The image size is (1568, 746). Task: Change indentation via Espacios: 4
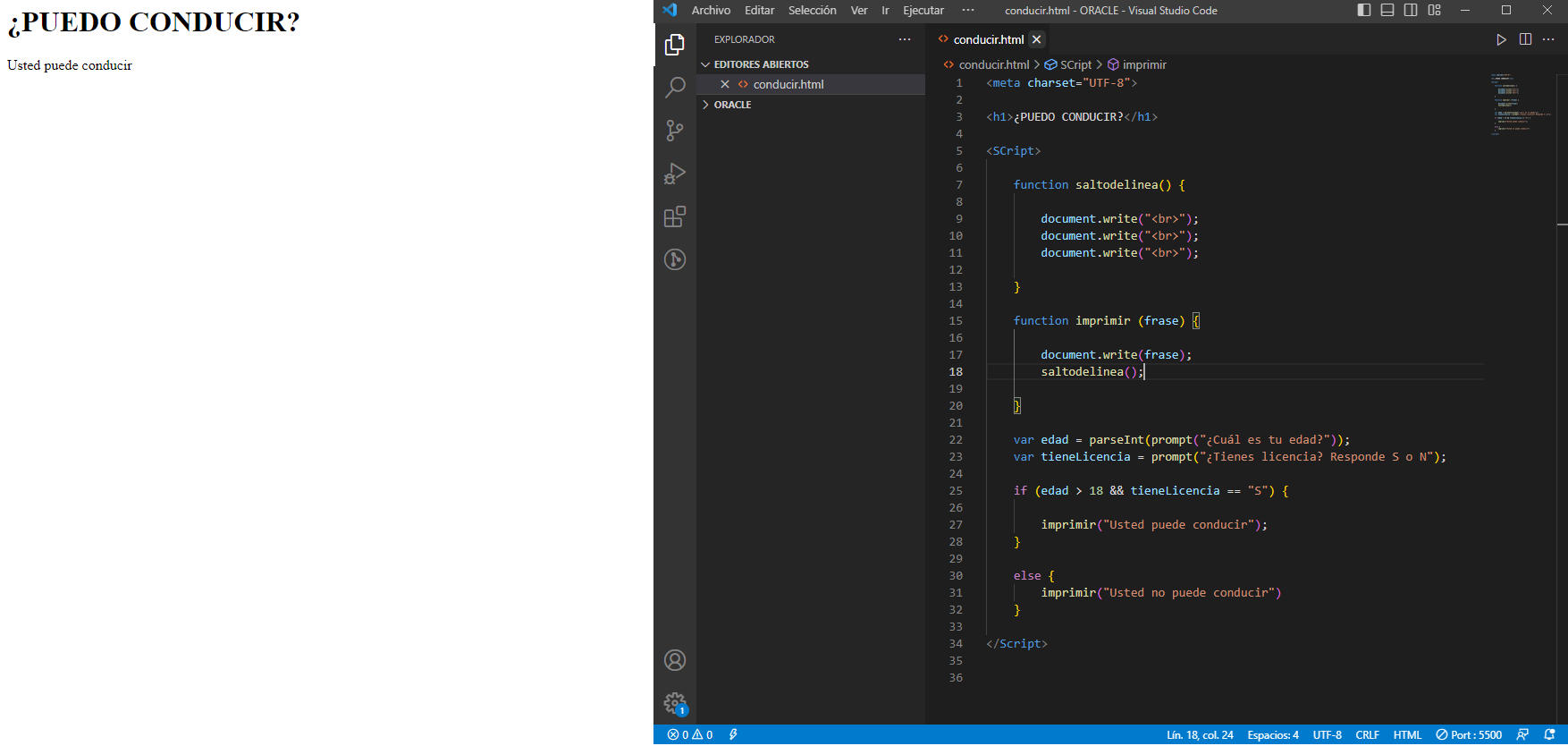pos(1273,735)
